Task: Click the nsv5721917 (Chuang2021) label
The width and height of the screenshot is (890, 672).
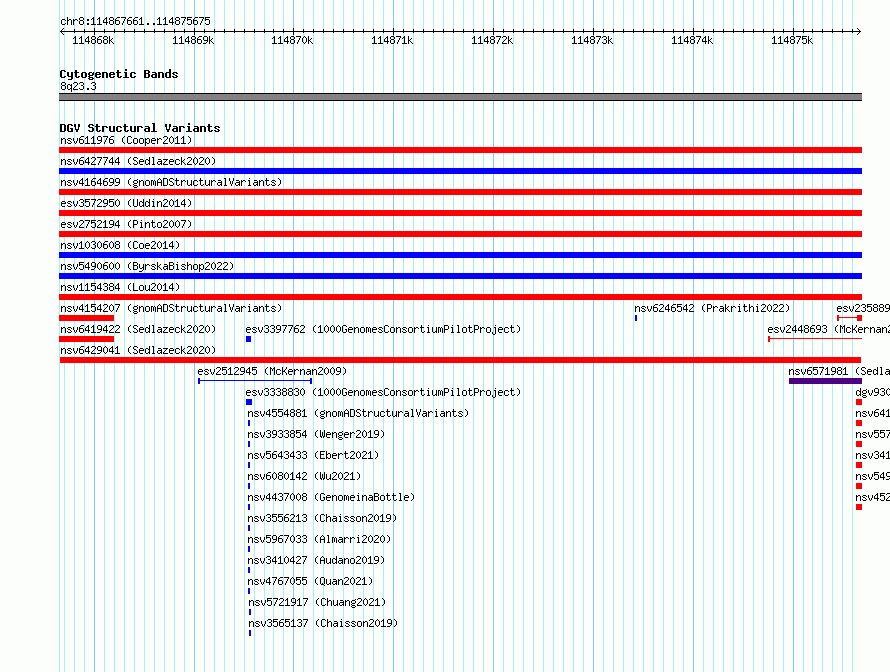Action: pyautogui.click(x=317, y=602)
